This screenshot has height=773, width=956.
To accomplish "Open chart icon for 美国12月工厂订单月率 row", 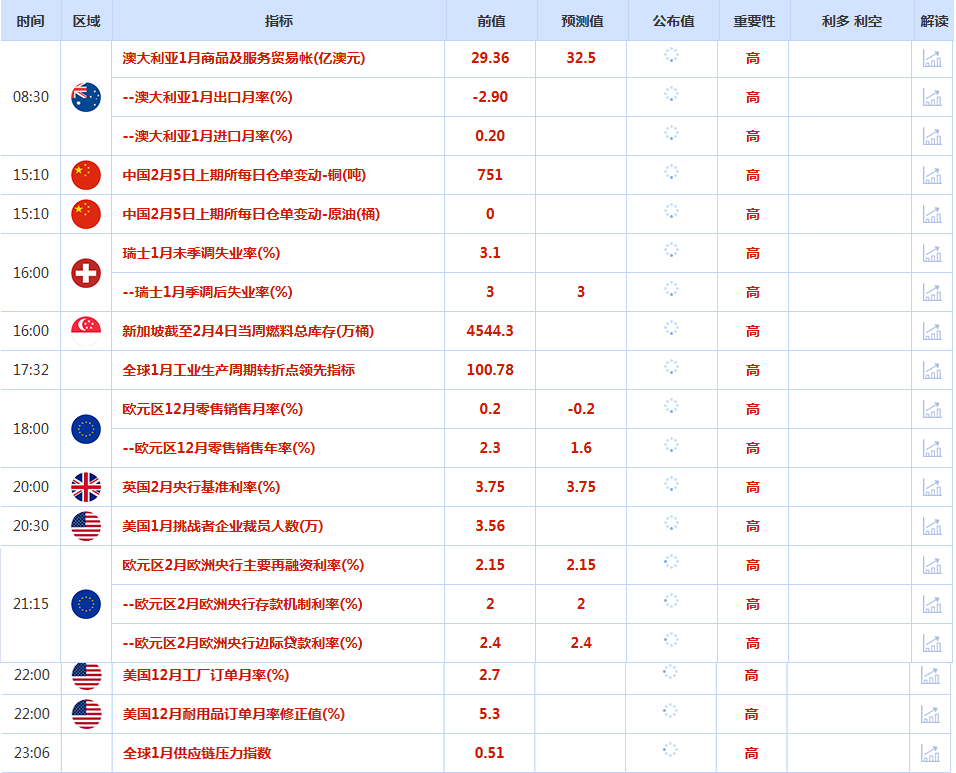I will [x=930, y=675].
